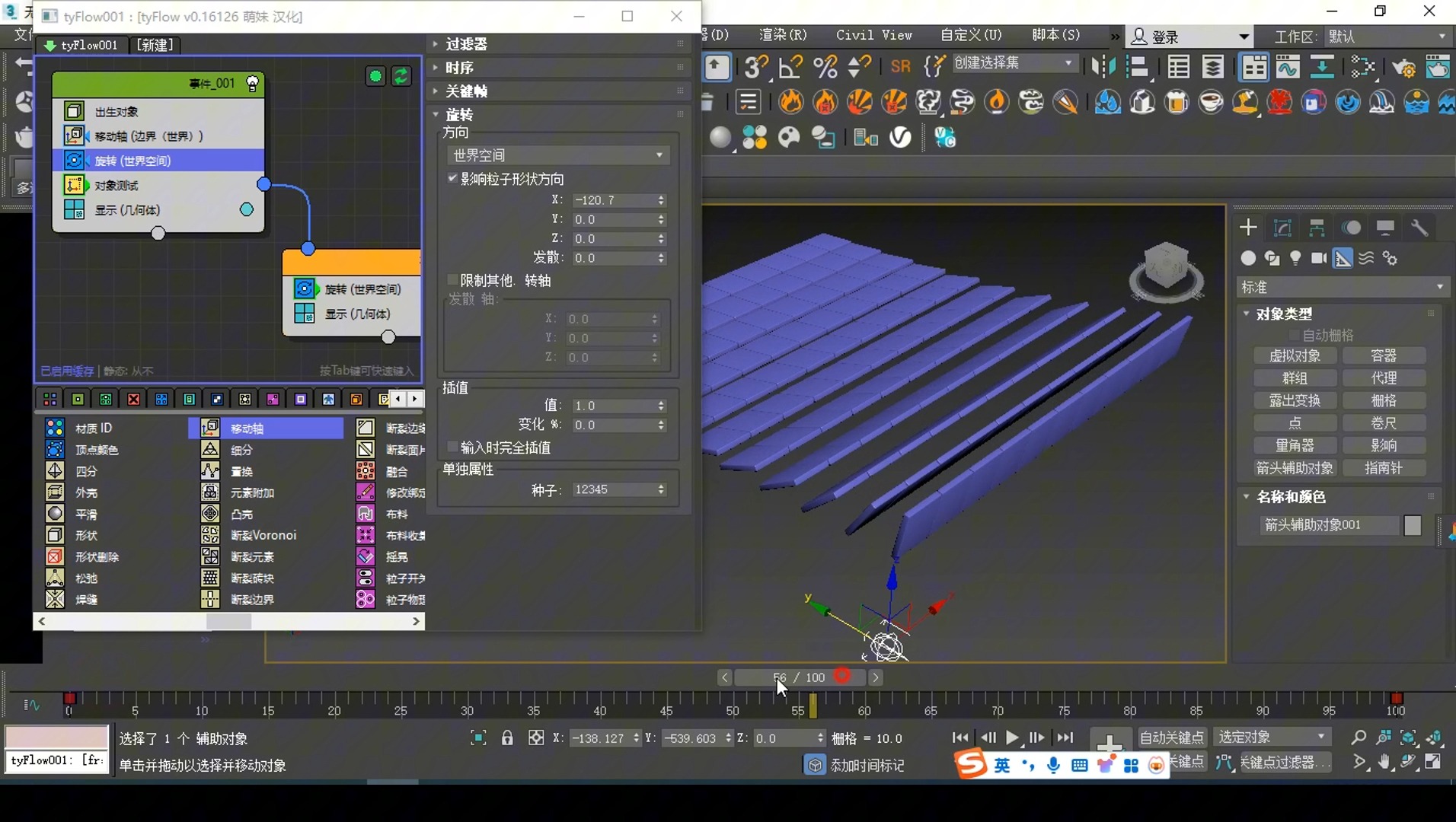Check the 输入时完全插值 option
This screenshot has width=1456, height=822.
coord(452,448)
